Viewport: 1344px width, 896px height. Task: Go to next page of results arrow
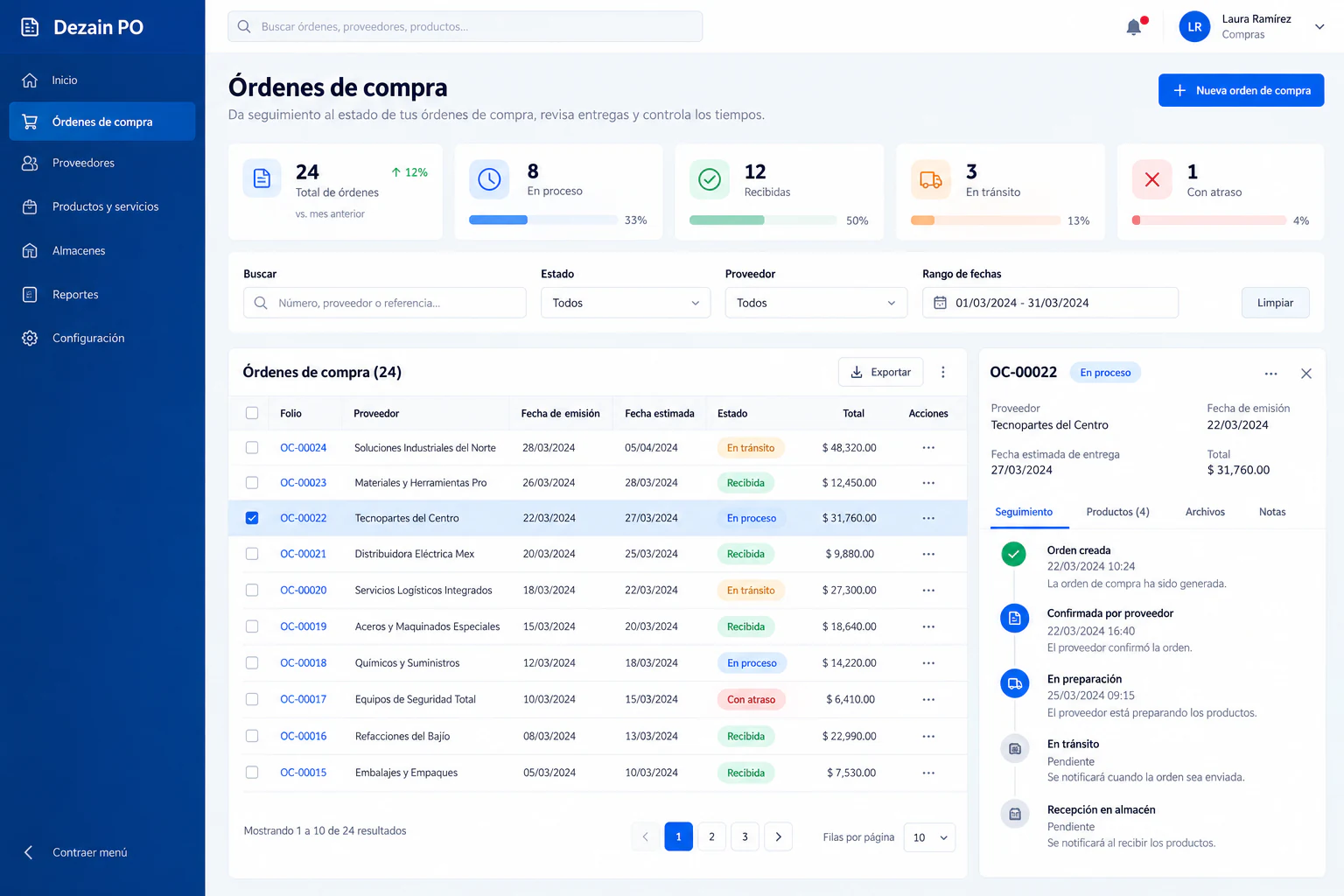pyautogui.click(x=779, y=836)
